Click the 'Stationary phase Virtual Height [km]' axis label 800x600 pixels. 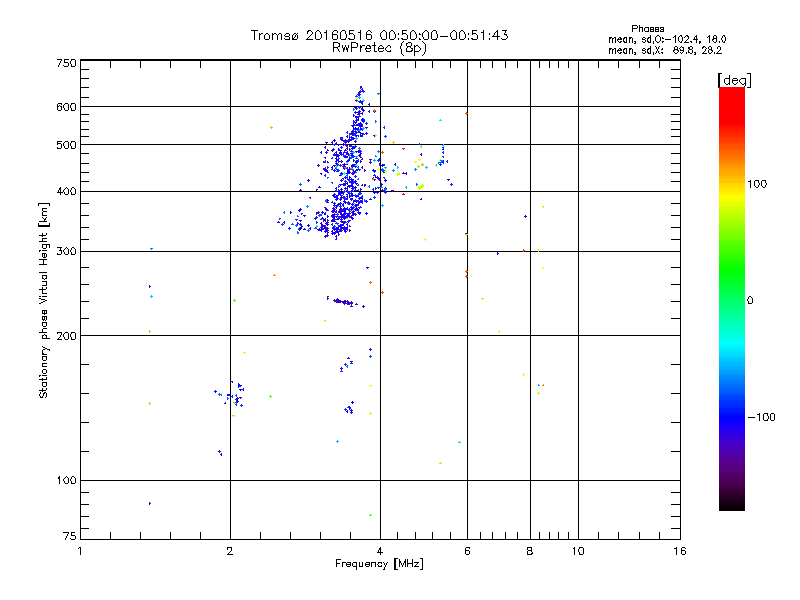tap(44, 301)
